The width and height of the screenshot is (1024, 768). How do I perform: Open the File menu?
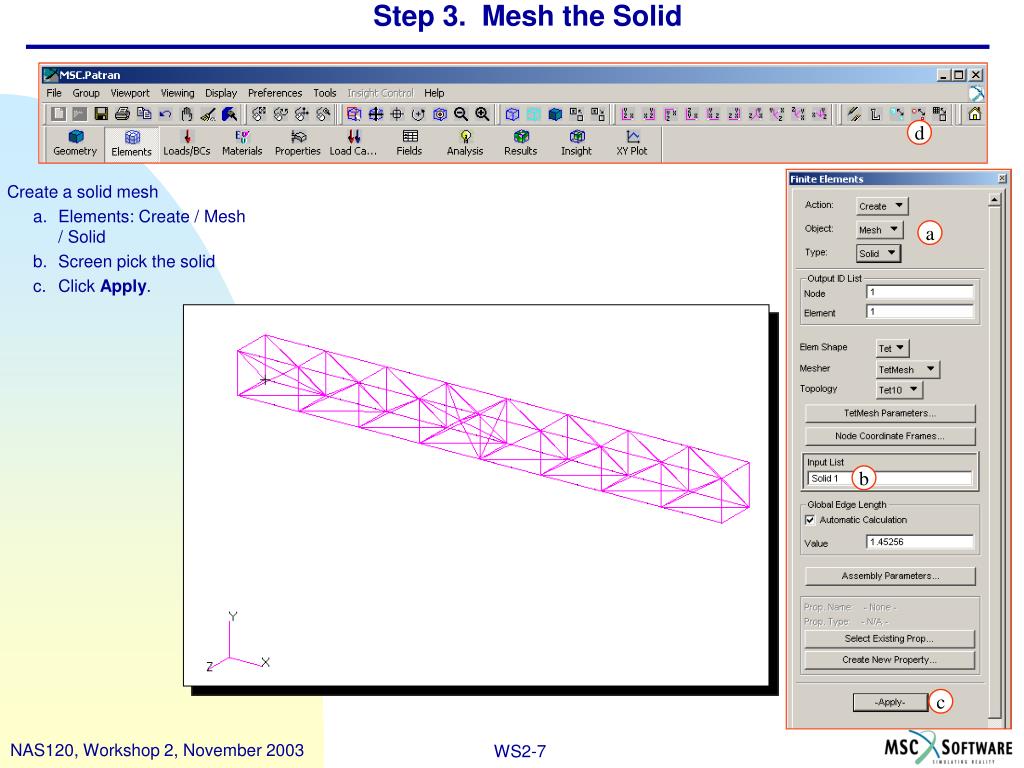pos(54,93)
